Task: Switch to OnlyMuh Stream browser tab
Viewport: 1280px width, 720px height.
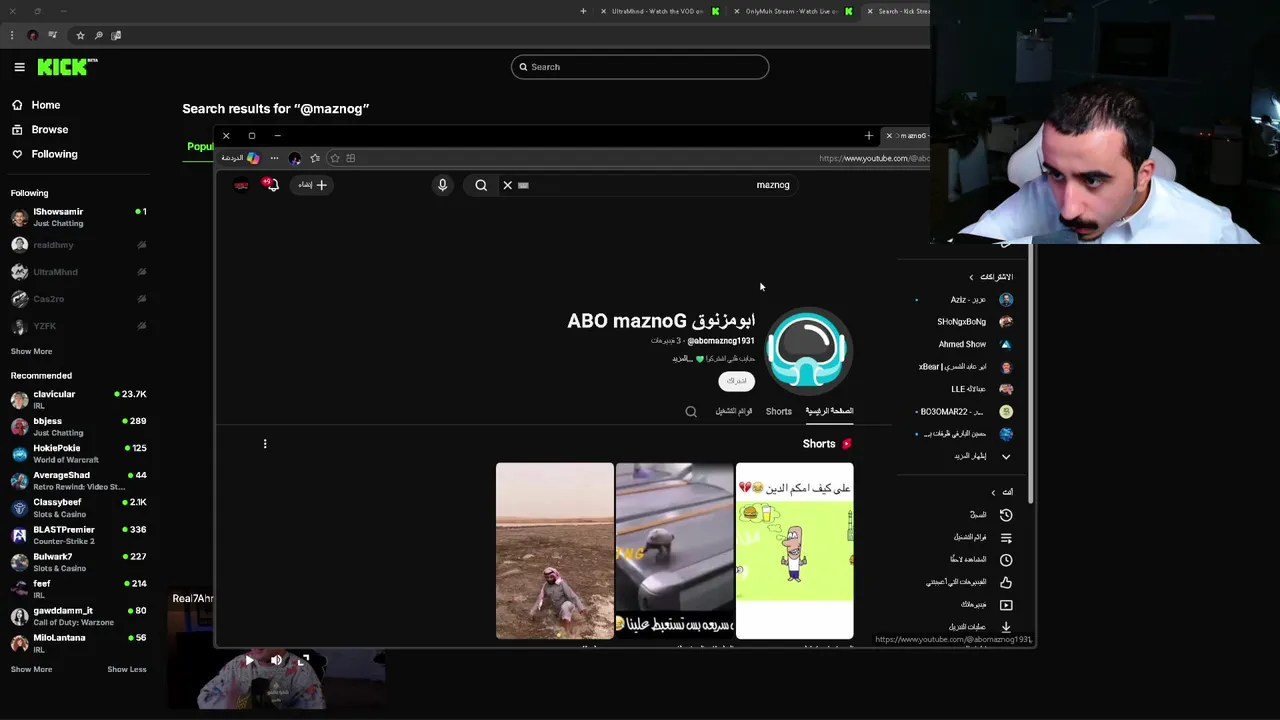Action: [793, 11]
